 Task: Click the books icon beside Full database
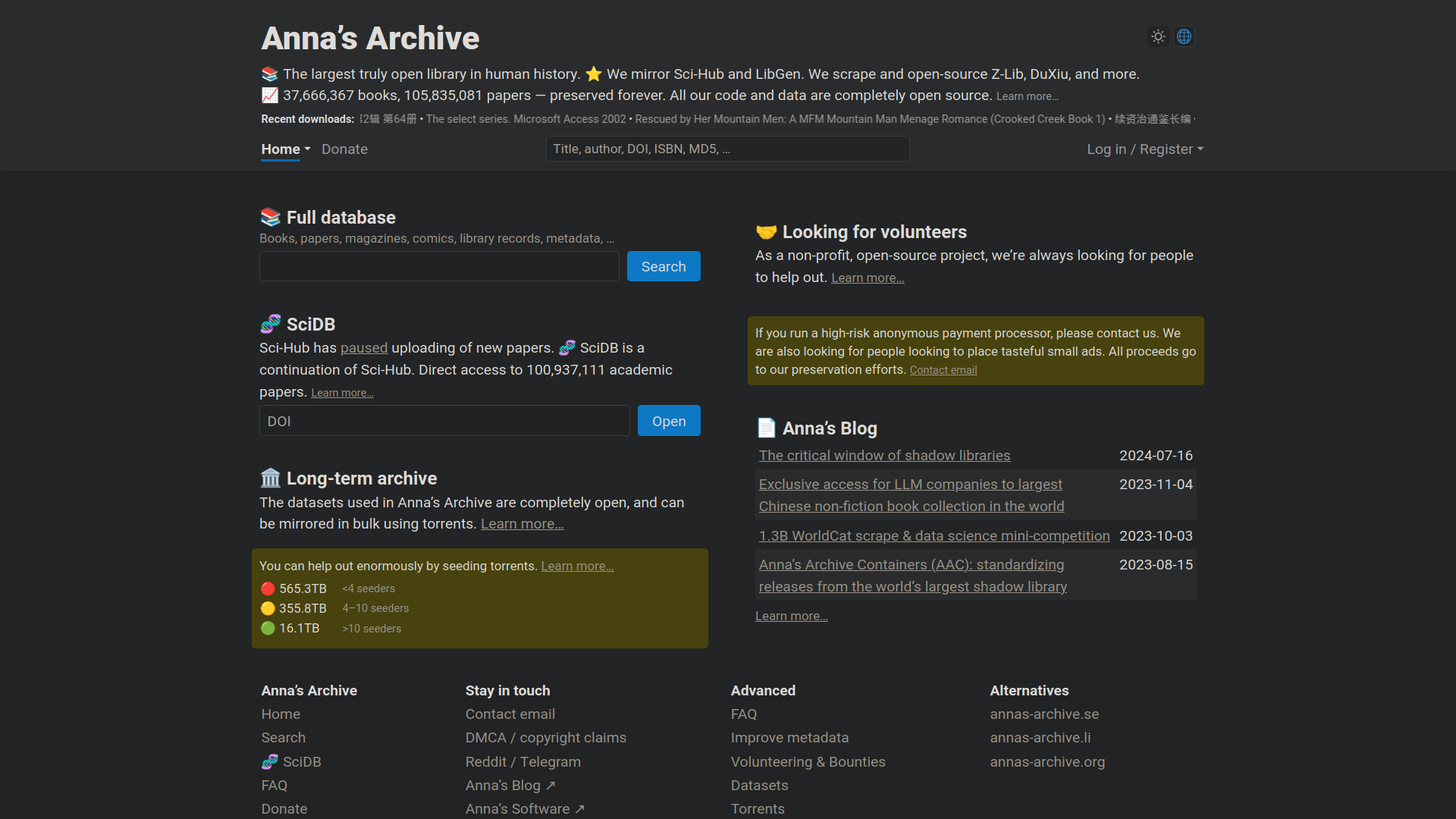pos(270,218)
